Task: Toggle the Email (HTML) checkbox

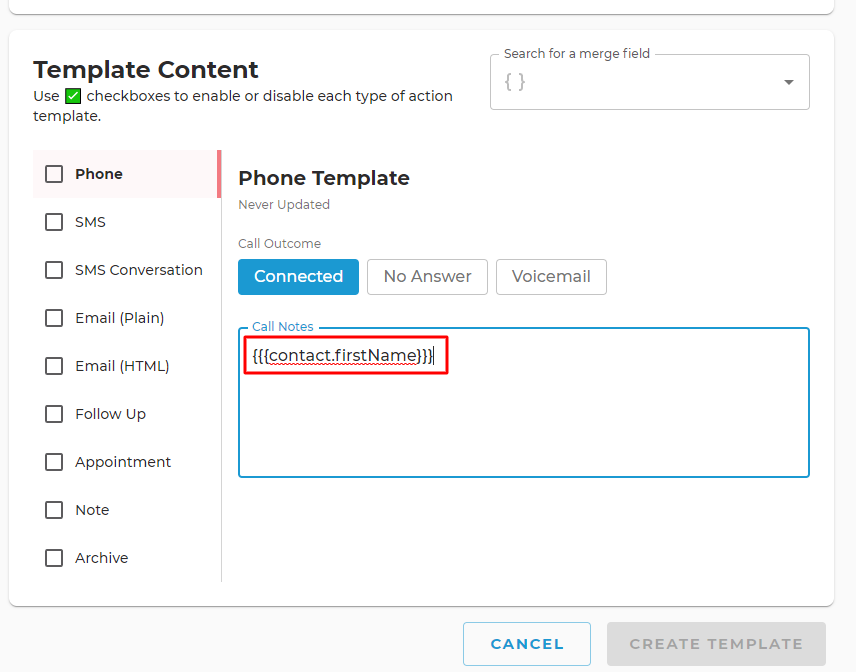Action: 54,366
